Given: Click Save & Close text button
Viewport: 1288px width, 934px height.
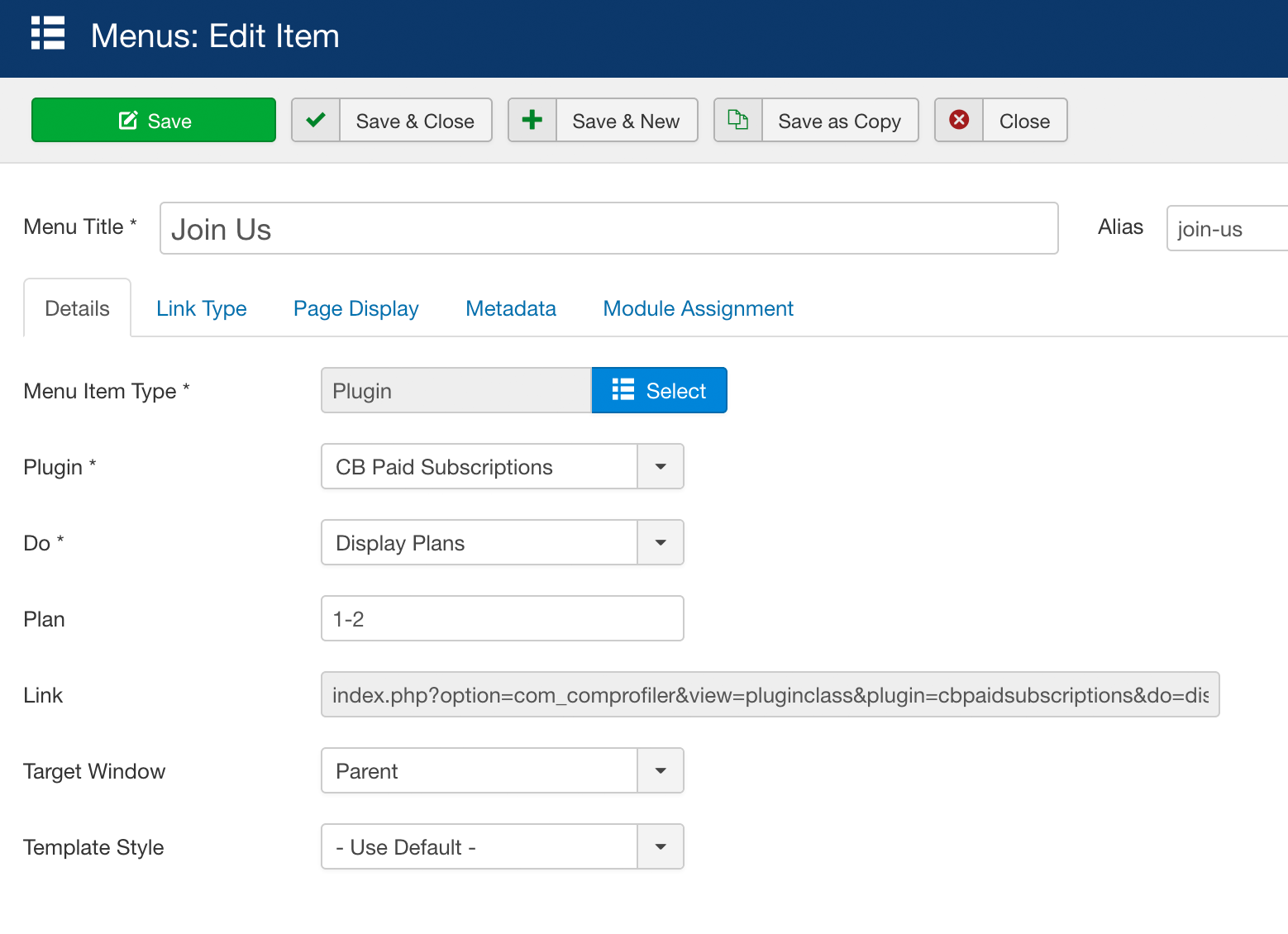Looking at the screenshot, I should click(415, 121).
